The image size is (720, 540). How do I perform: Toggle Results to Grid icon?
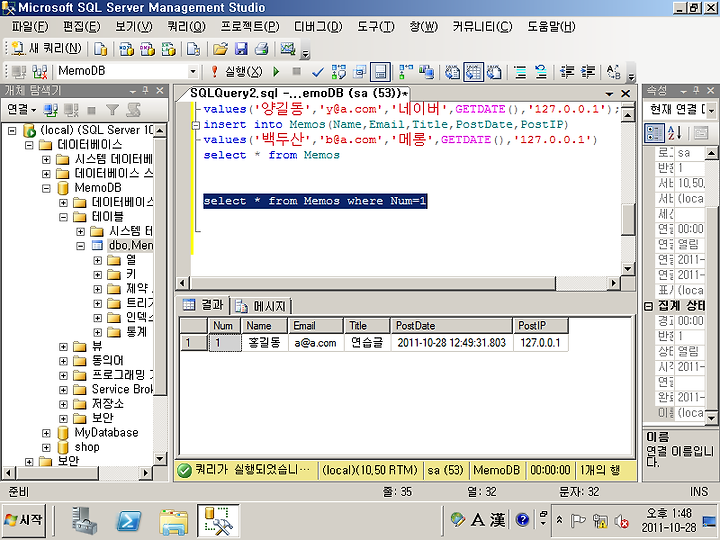[473, 72]
